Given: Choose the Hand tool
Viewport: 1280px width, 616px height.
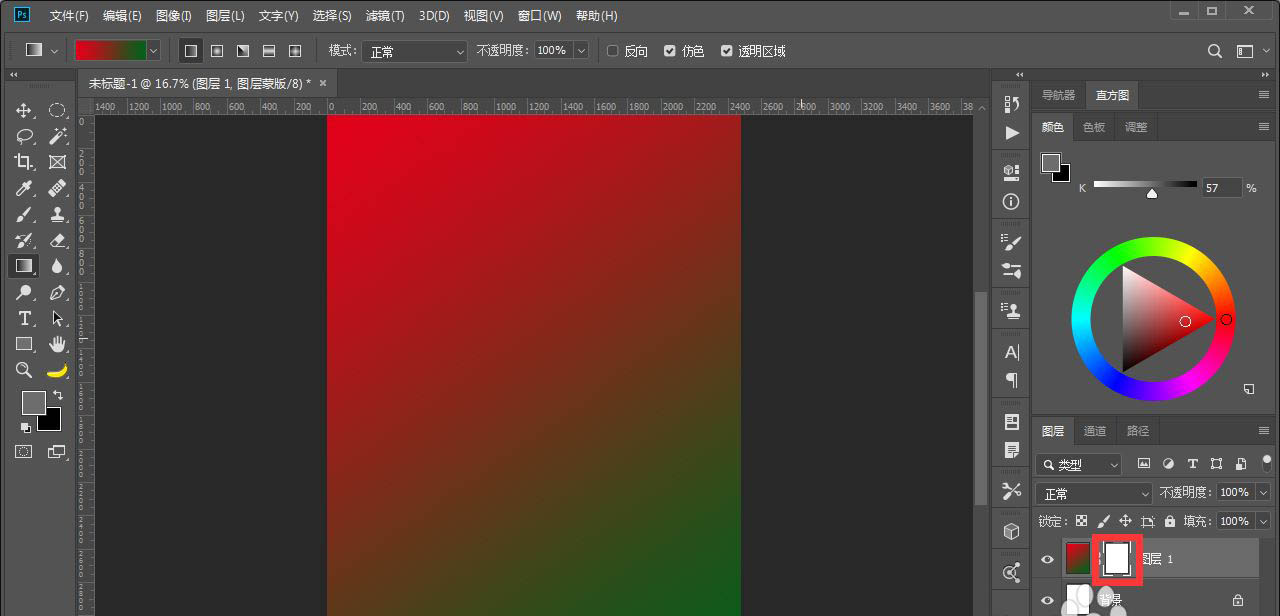Looking at the screenshot, I should tap(57, 344).
